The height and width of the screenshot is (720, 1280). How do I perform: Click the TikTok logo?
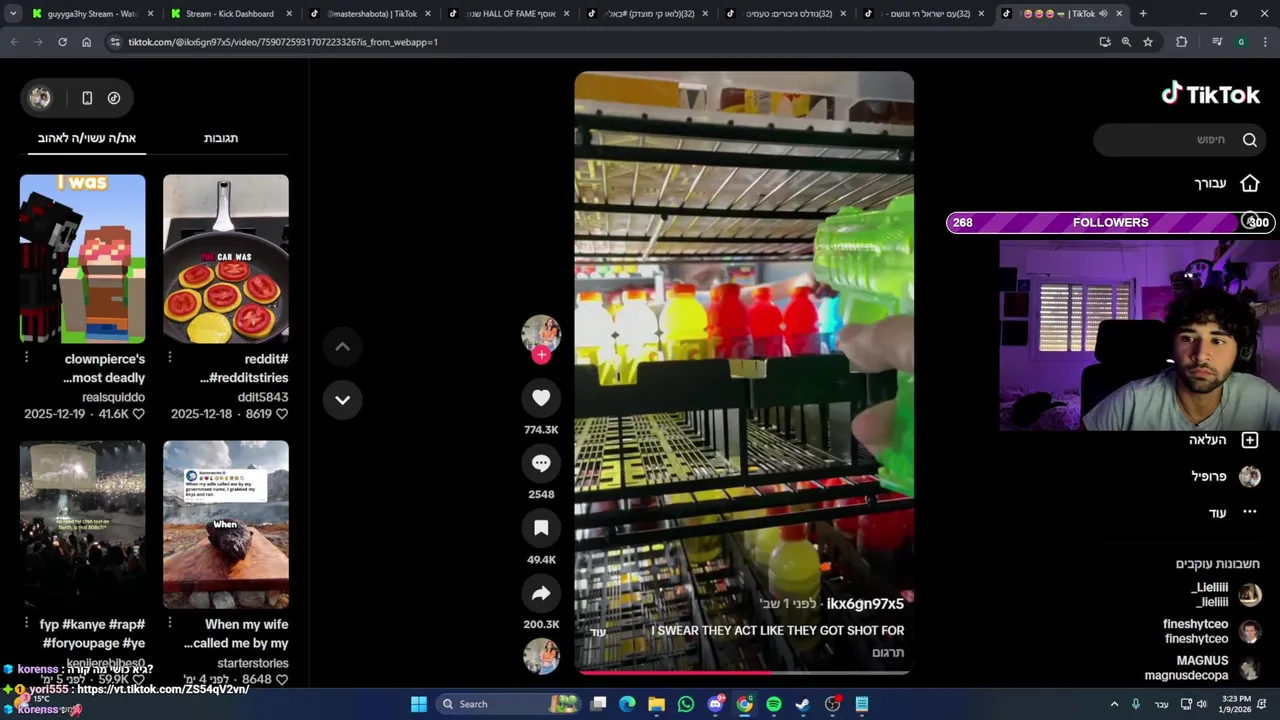(x=1210, y=94)
